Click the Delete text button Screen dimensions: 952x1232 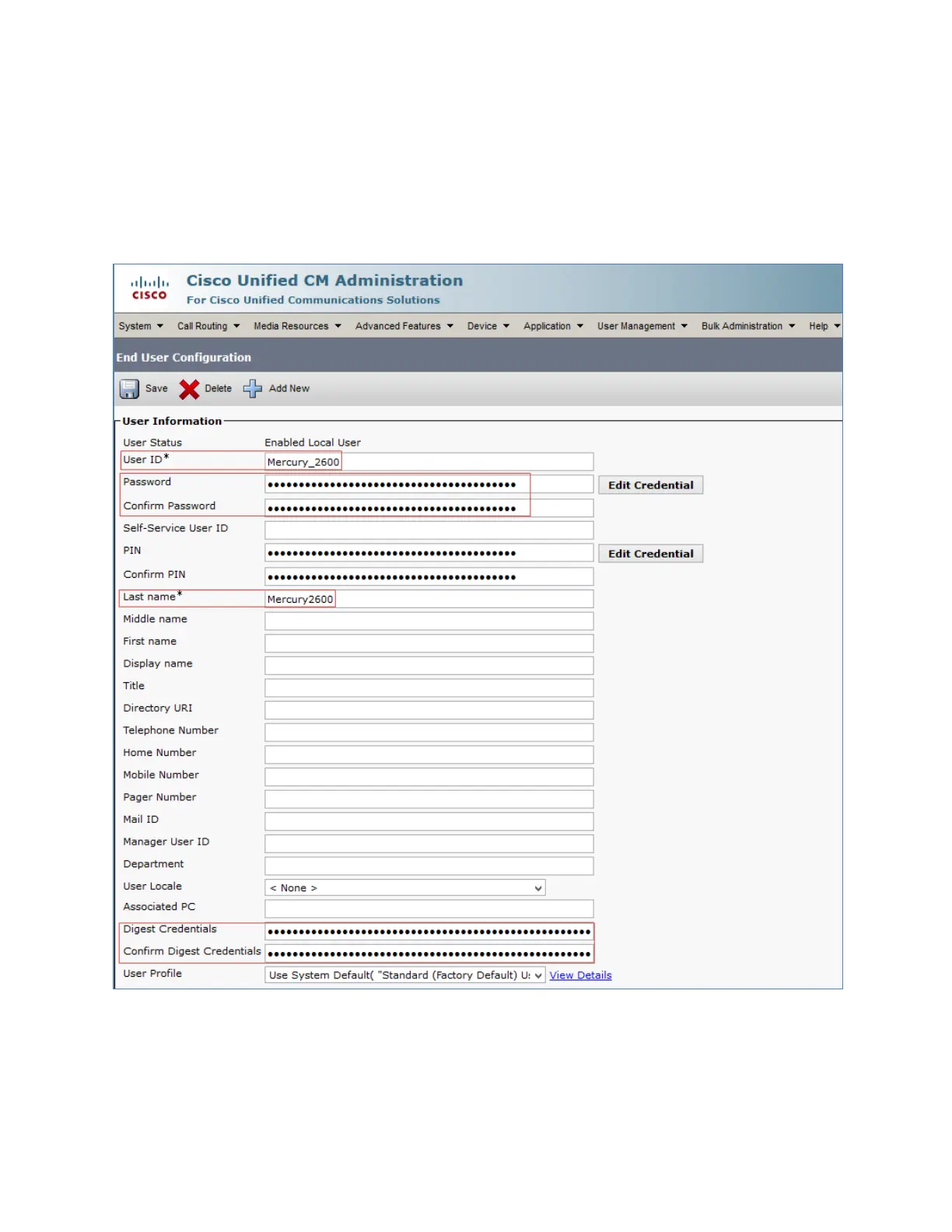pyautogui.click(x=219, y=389)
